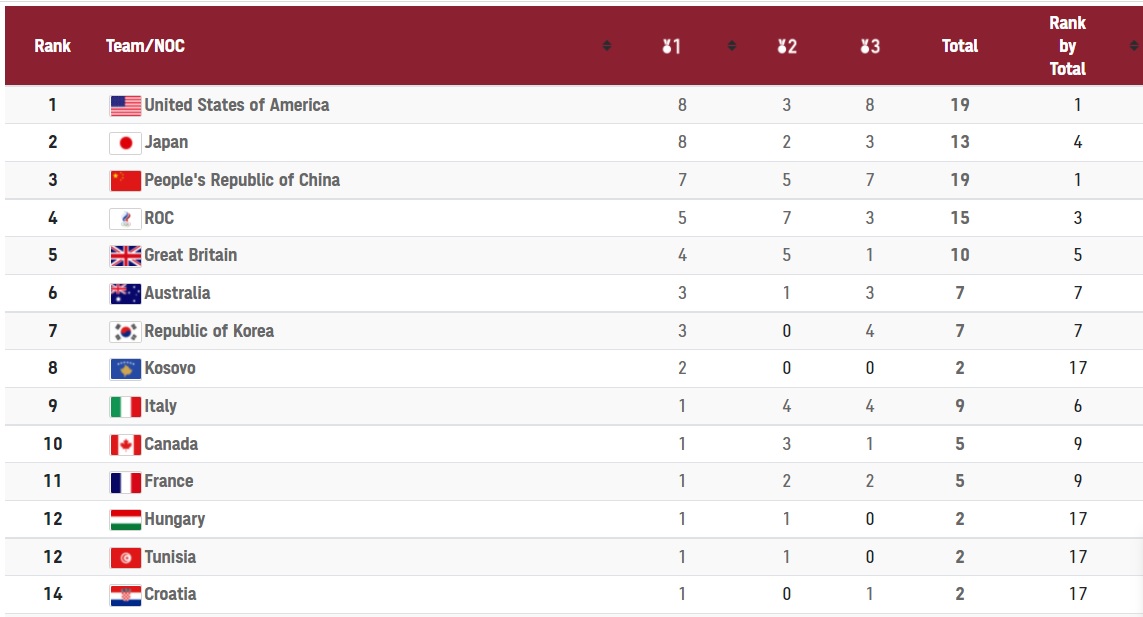Open the Croatia team link

coord(170,594)
